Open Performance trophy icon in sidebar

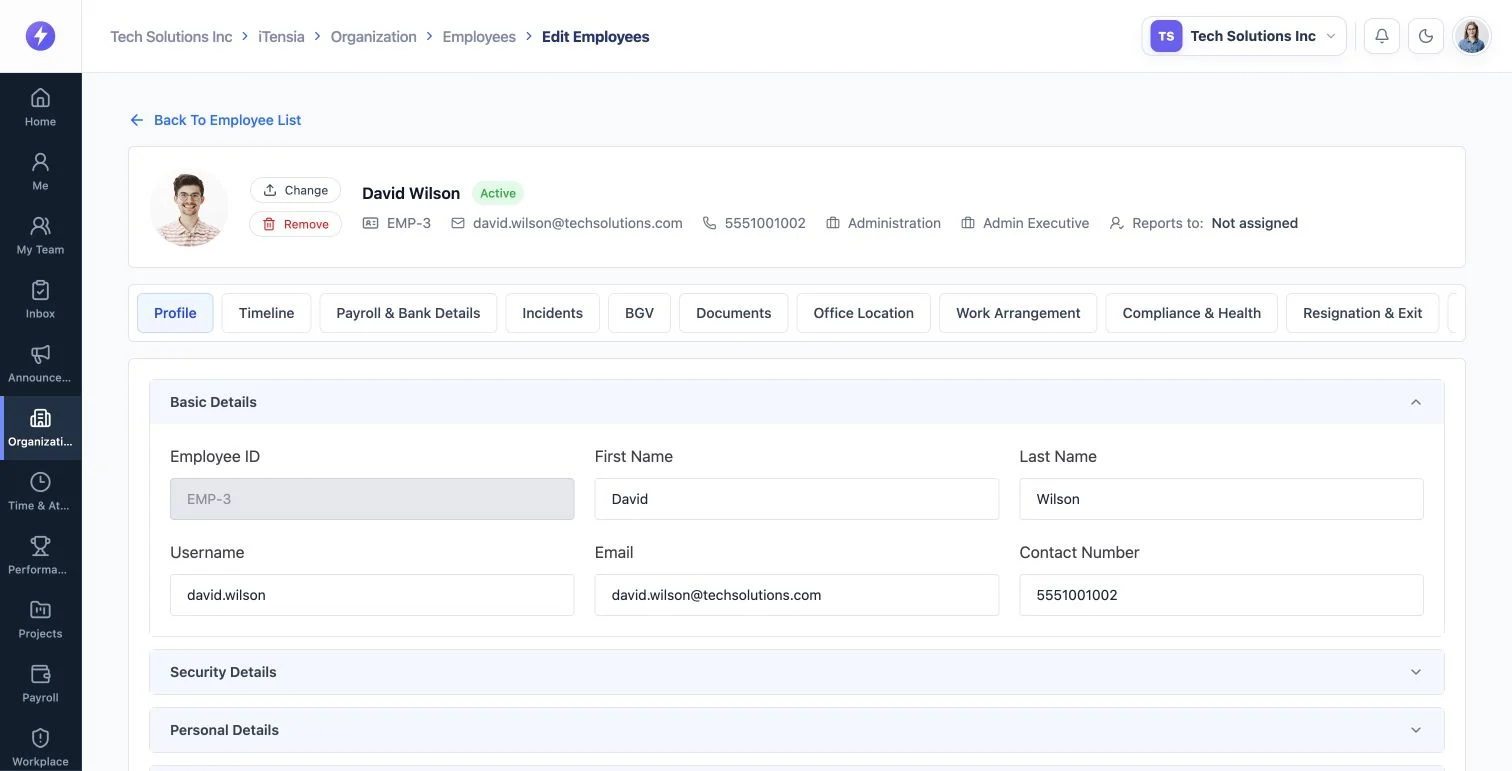click(40, 555)
